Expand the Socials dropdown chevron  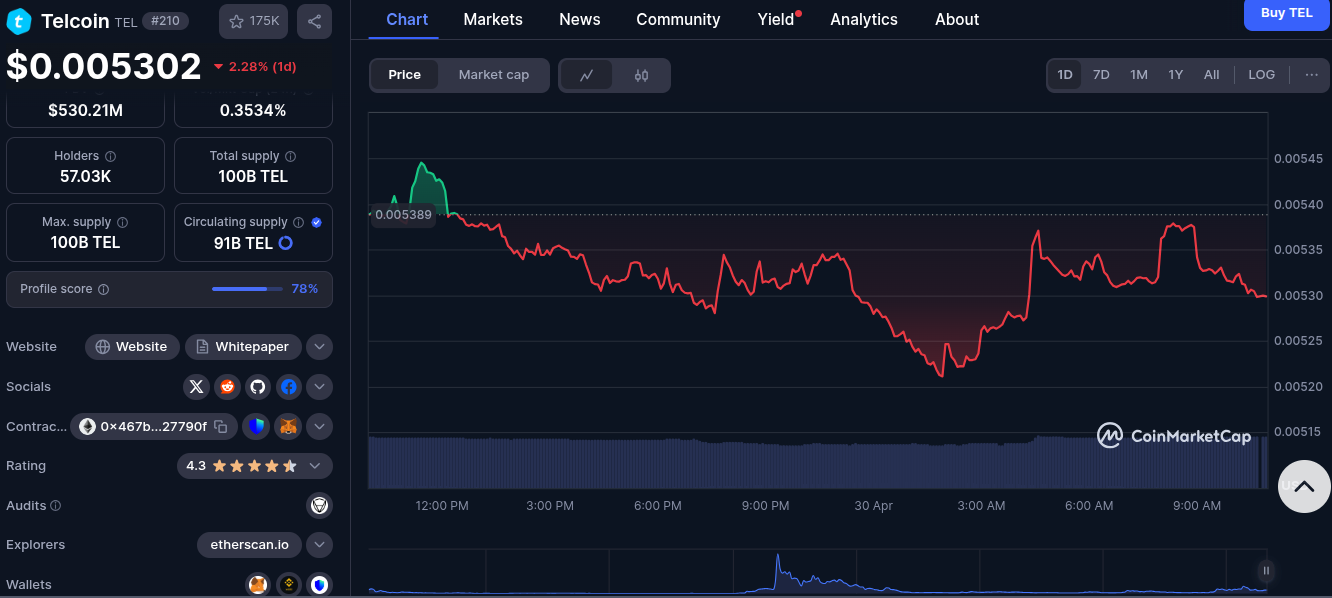tap(319, 387)
